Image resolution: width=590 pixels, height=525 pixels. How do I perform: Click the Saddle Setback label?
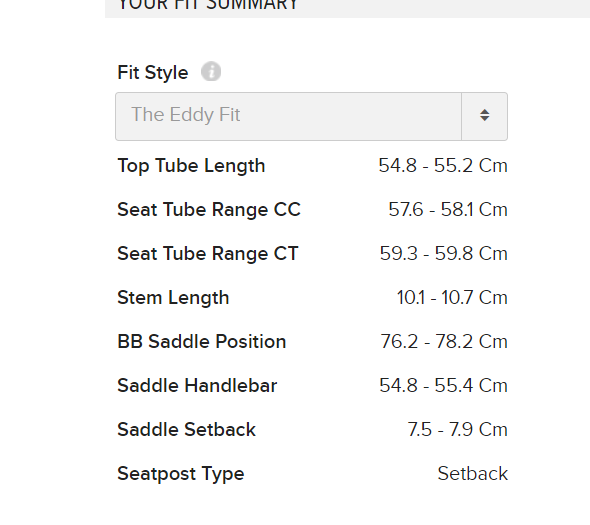(186, 430)
